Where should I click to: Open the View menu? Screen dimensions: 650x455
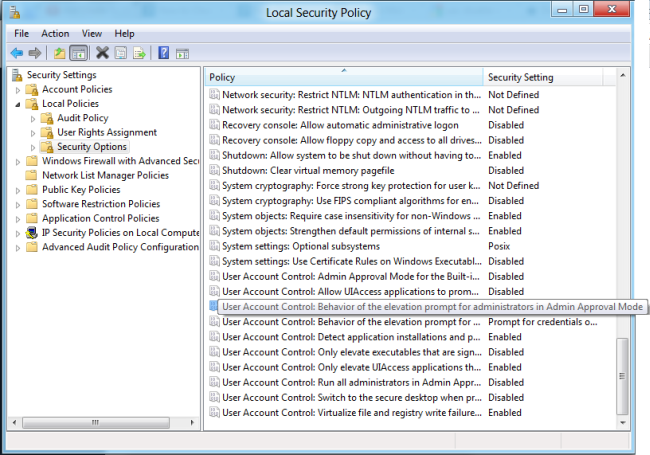coord(92,34)
